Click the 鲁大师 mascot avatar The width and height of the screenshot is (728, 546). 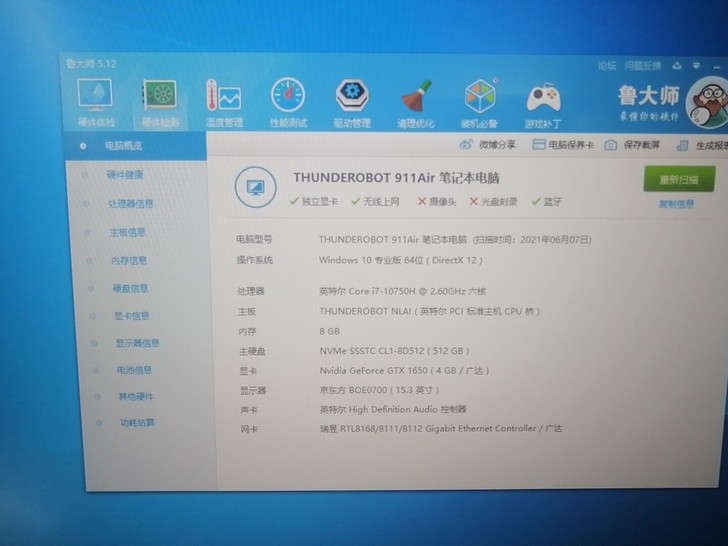708,103
